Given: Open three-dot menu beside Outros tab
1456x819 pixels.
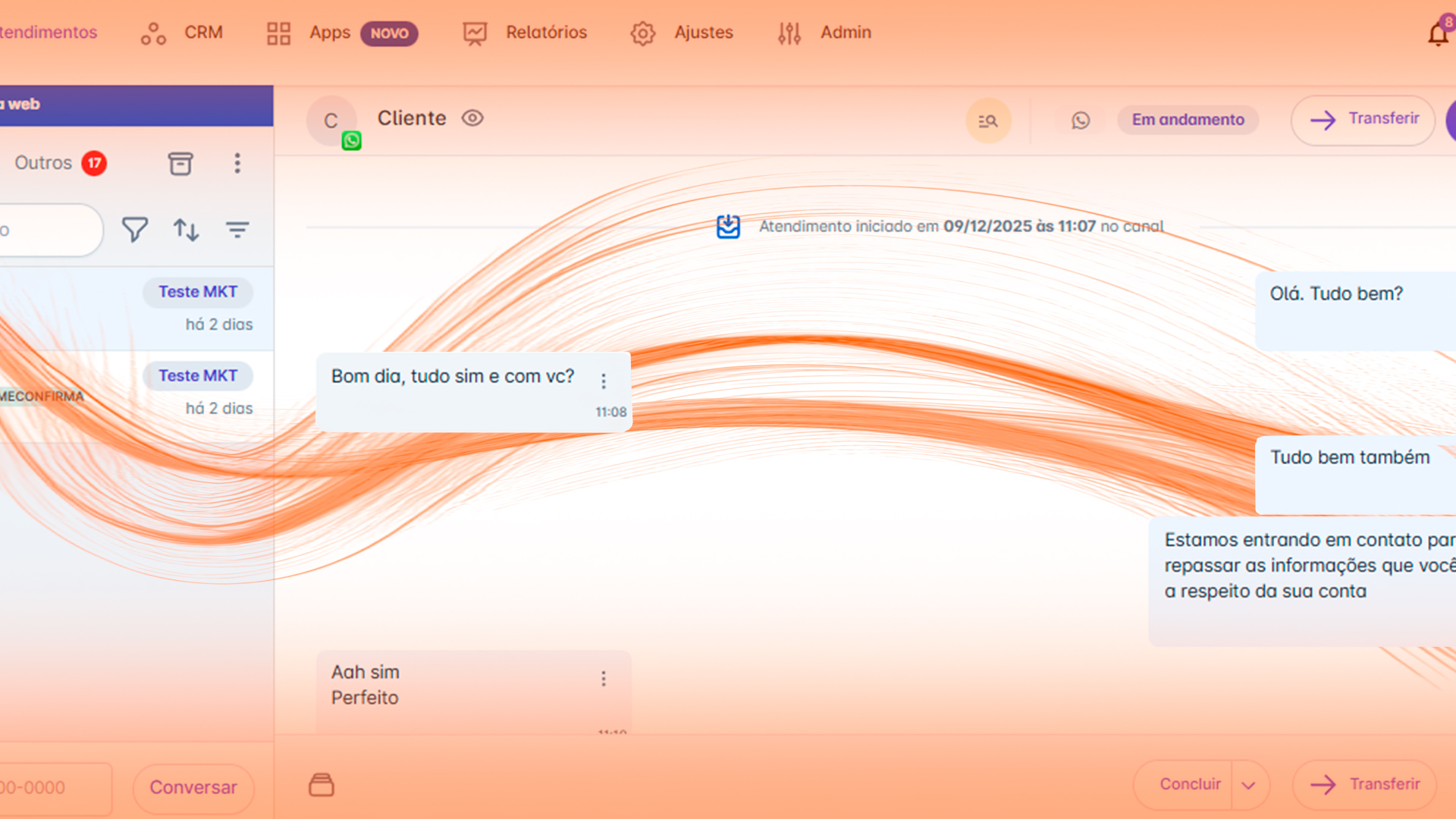Looking at the screenshot, I should (237, 163).
